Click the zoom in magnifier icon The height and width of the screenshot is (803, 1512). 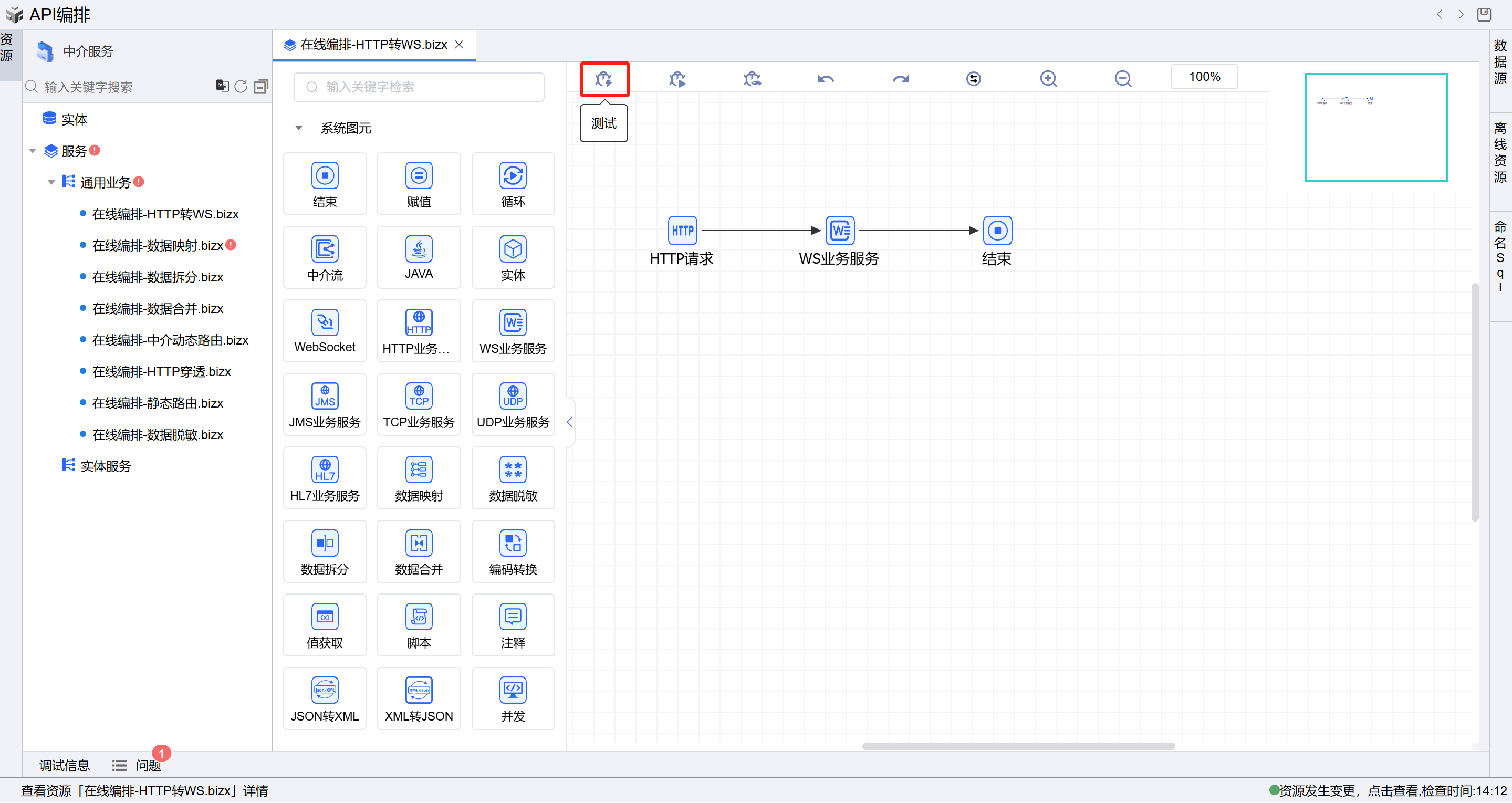click(x=1048, y=79)
